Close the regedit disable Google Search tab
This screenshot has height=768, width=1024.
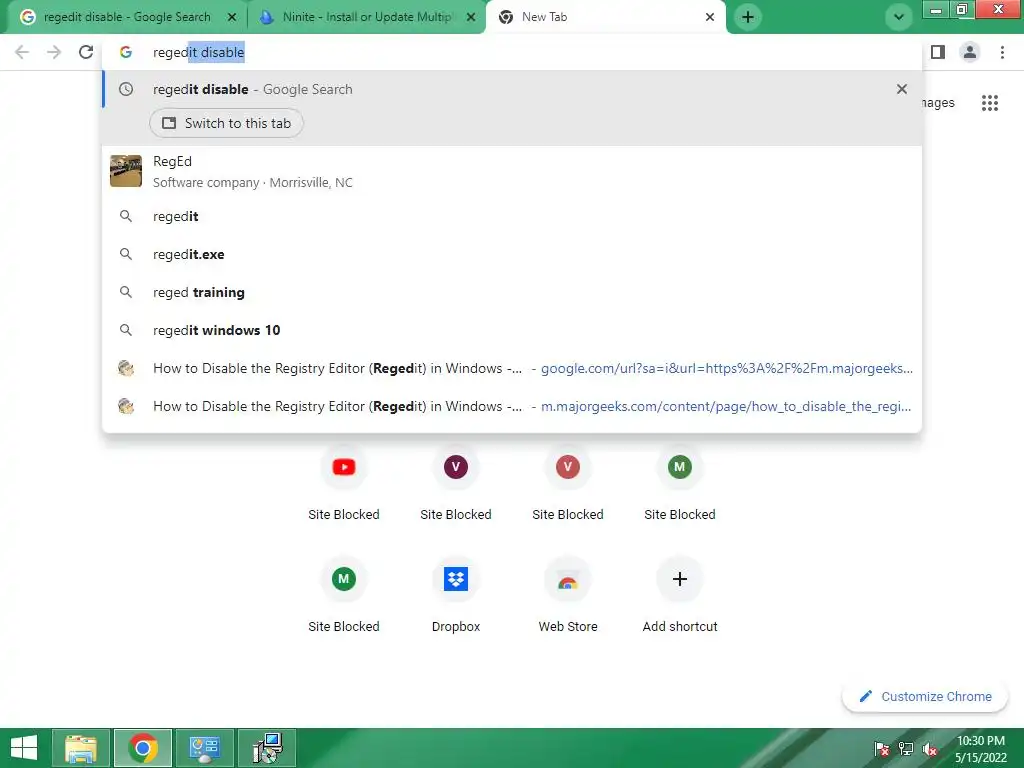(x=232, y=17)
